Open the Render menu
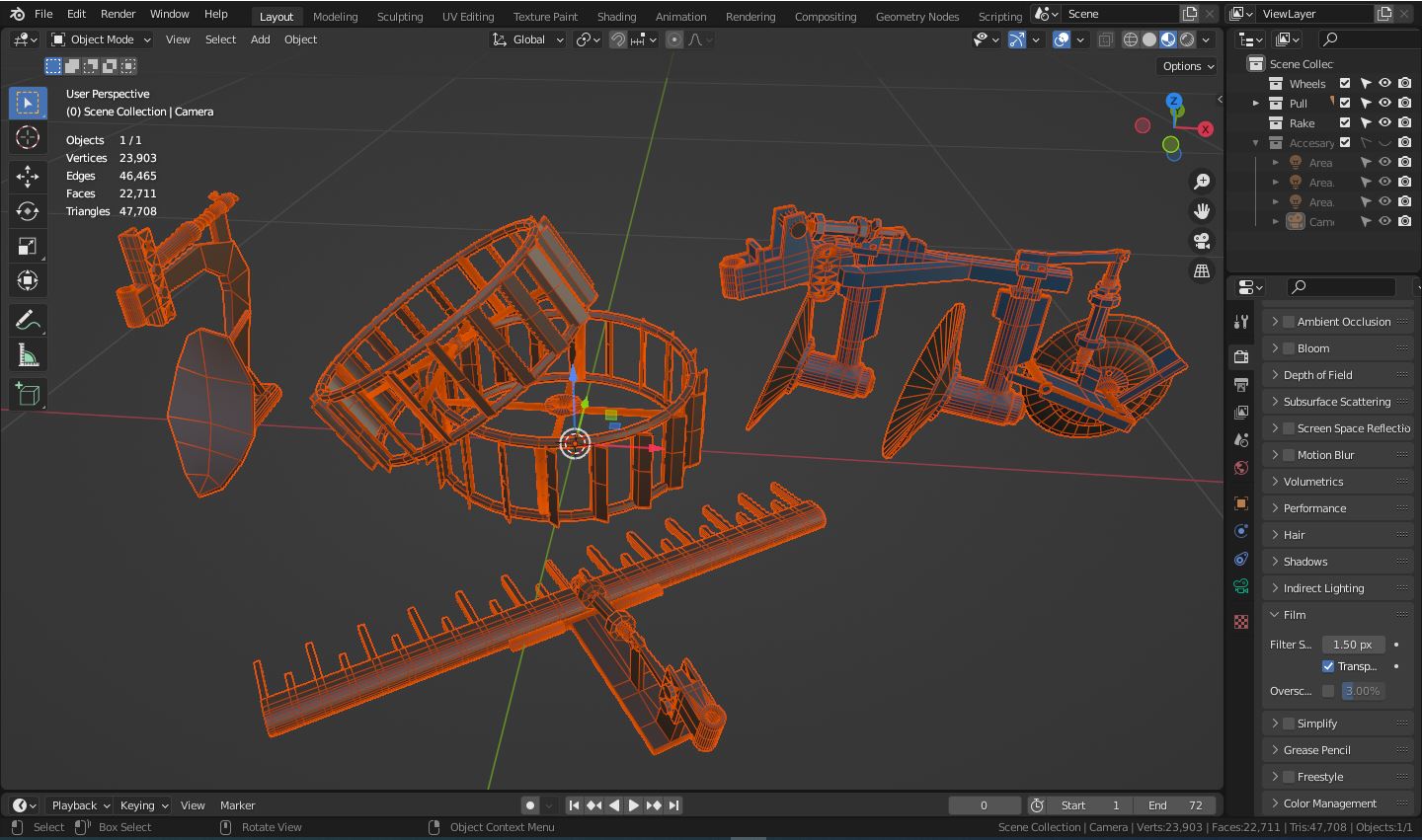 (x=118, y=15)
